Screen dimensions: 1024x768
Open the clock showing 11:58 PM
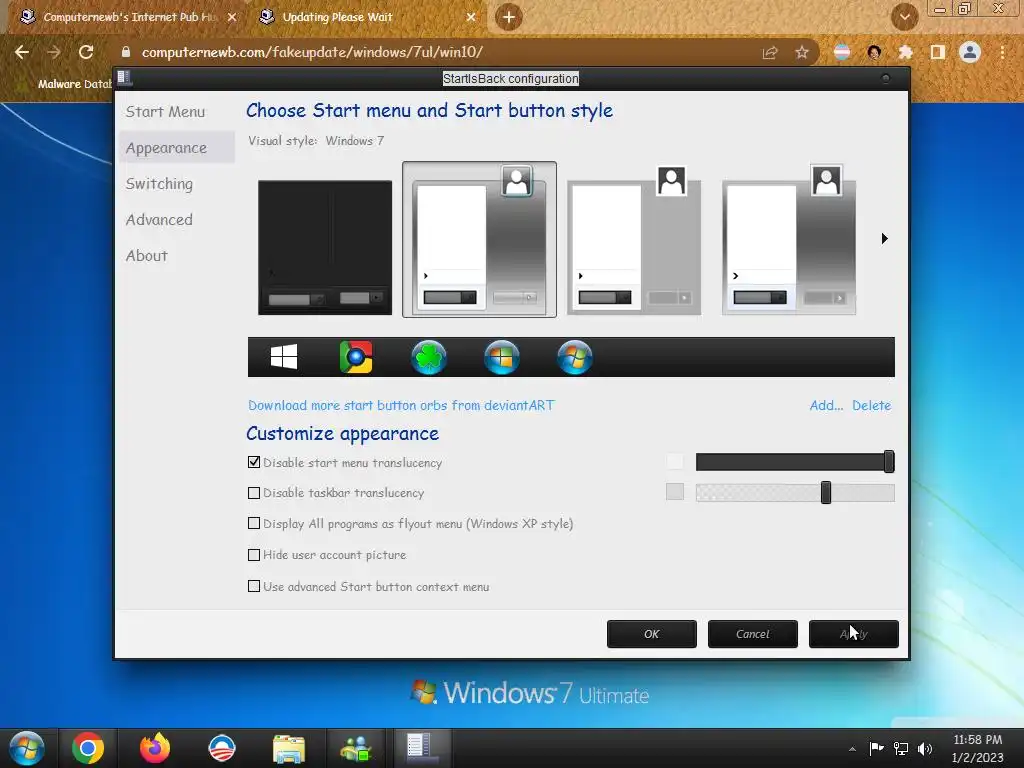pos(977,748)
